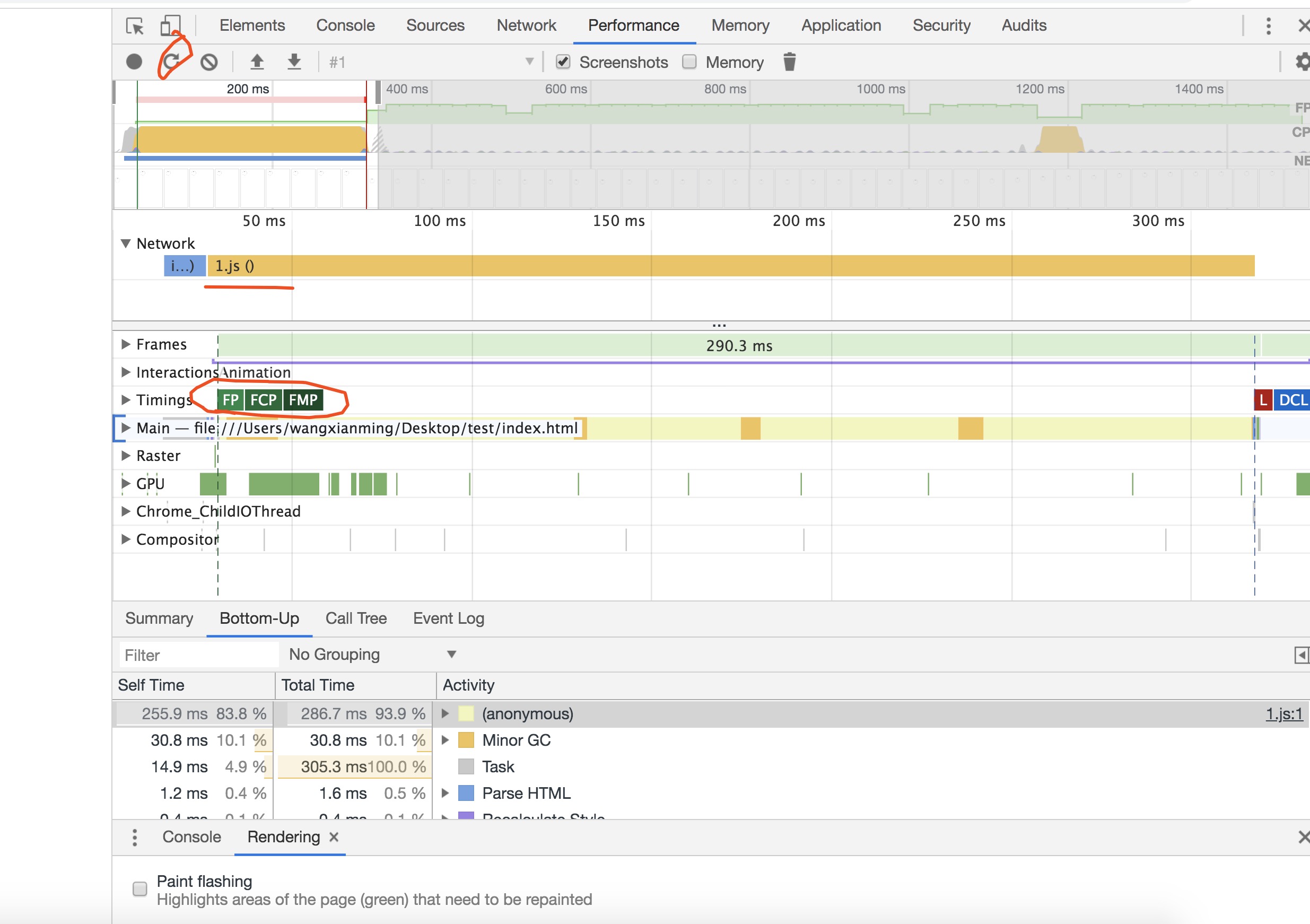Switch to the Elements panel tab
1310x924 pixels.
[x=252, y=25]
